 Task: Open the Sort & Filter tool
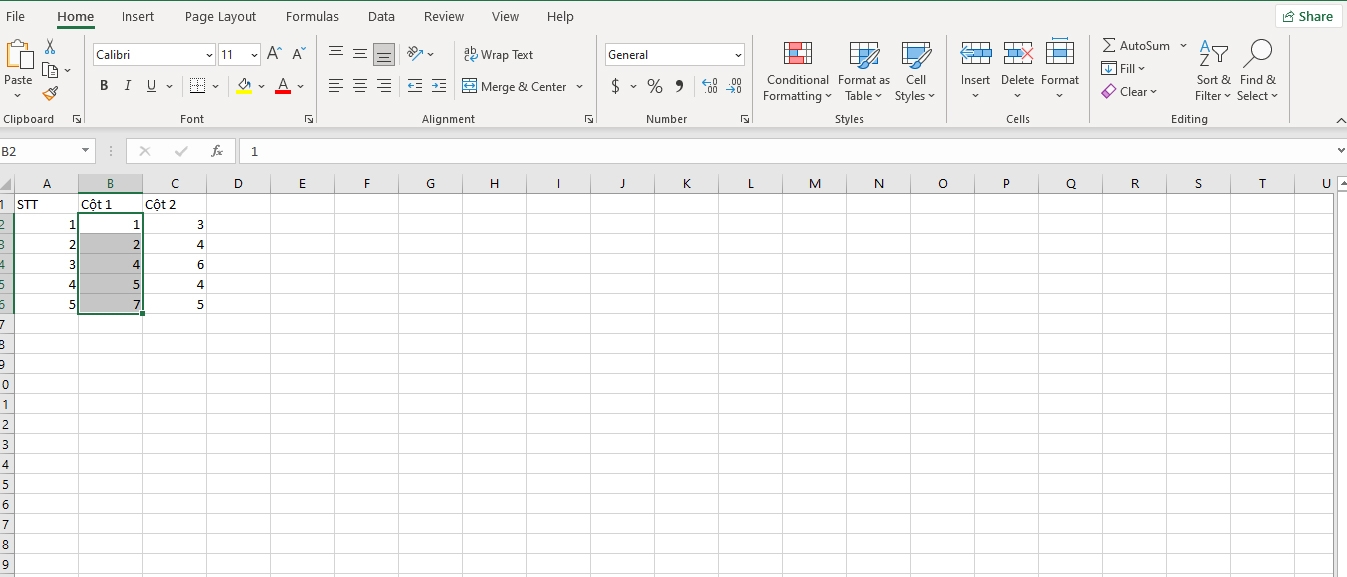click(1212, 70)
